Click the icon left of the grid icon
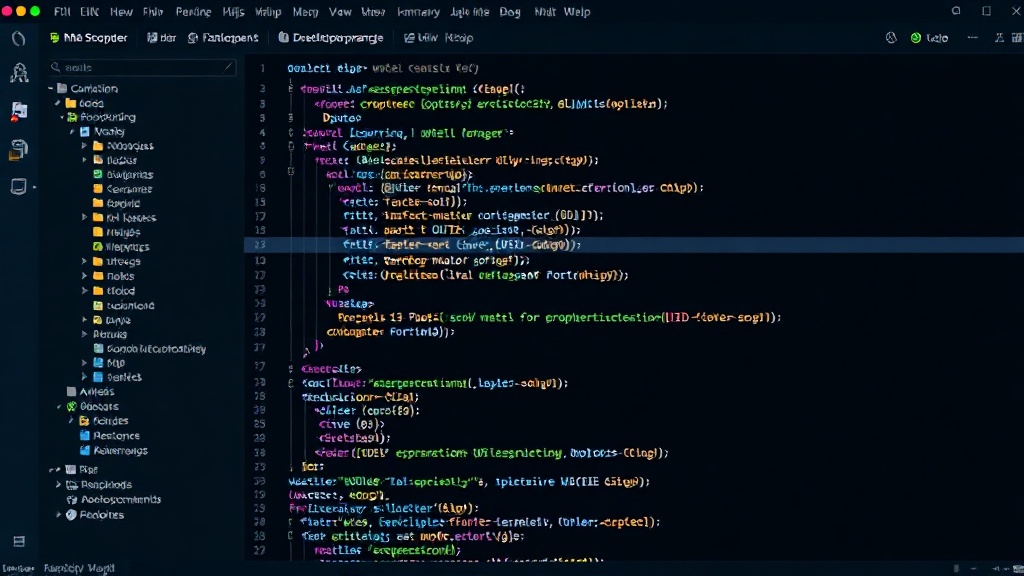 click(x=999, y=38)
